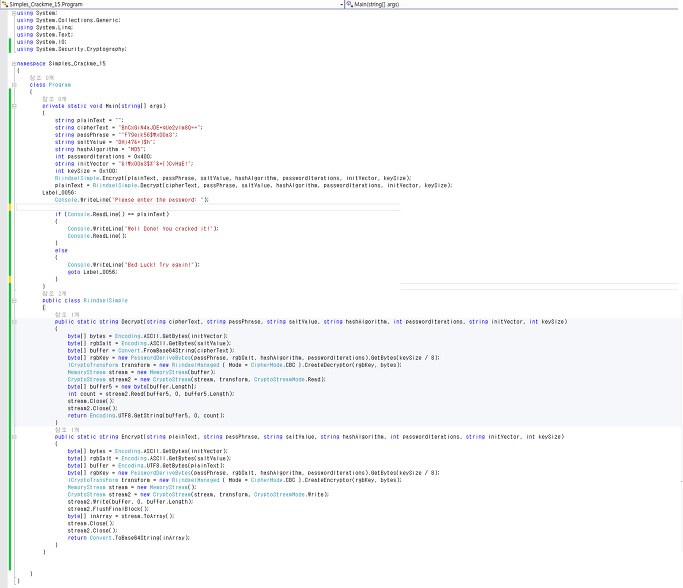Click the references CodeLens above Encrypt method

(x=67, y=430)
